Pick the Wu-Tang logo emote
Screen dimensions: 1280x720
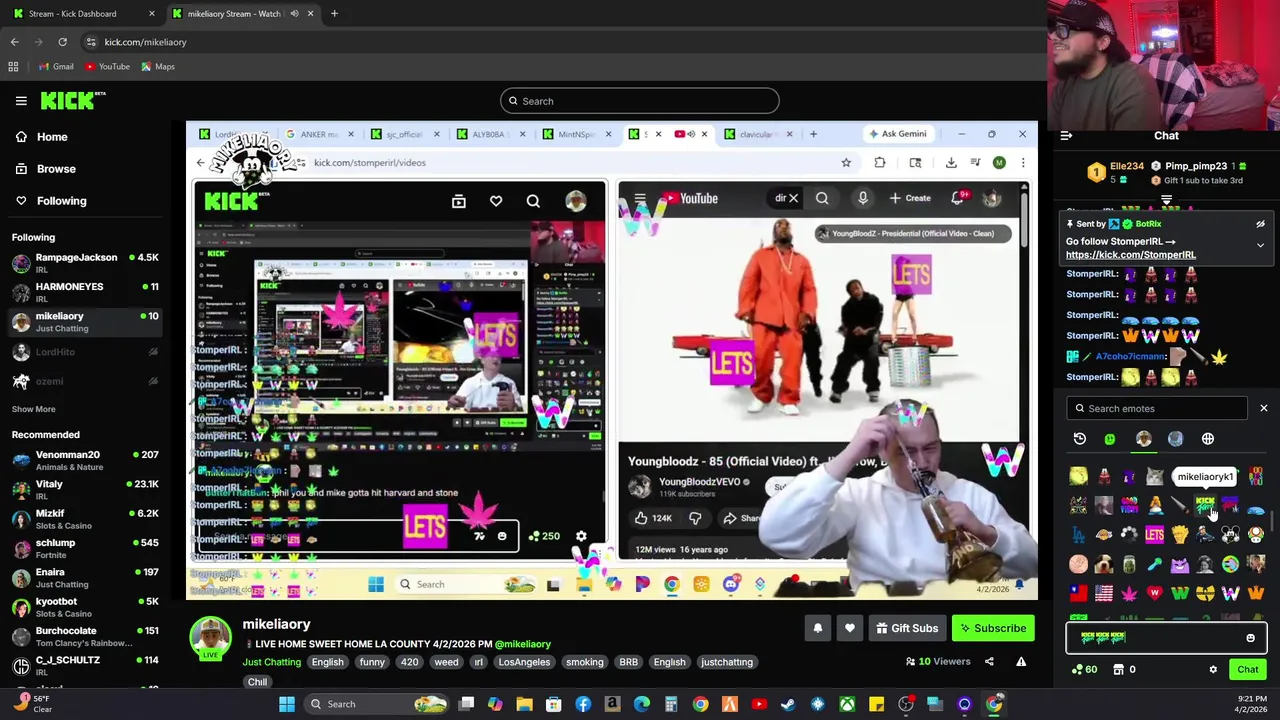pos(1205,593)
